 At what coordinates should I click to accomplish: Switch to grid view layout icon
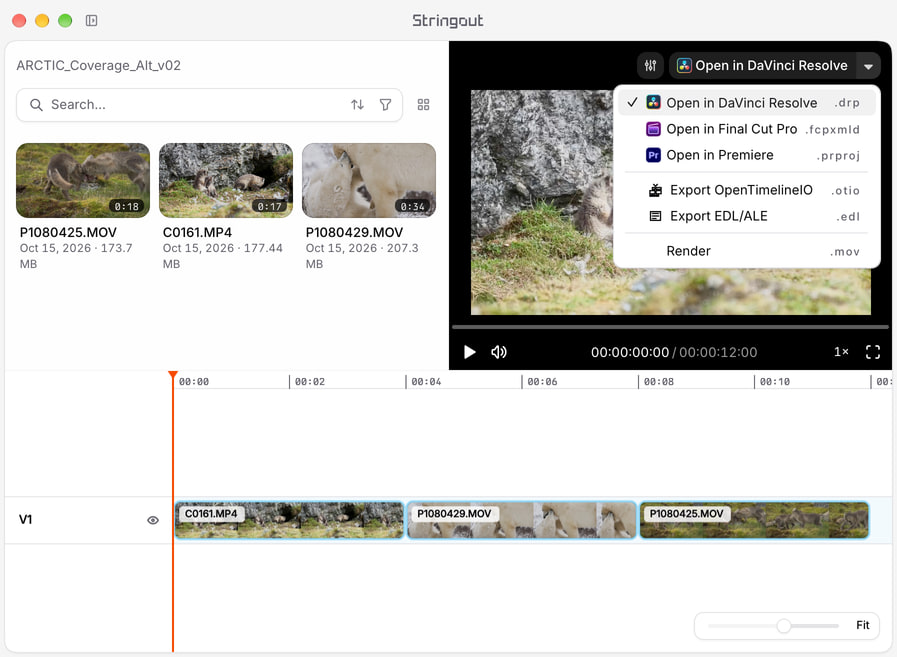423,105
